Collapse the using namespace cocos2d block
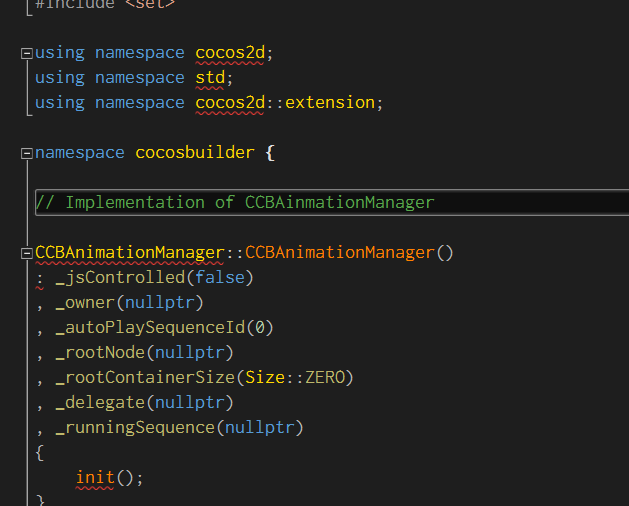629x506 pixels. pyautogui.click(x=27, y=53)
